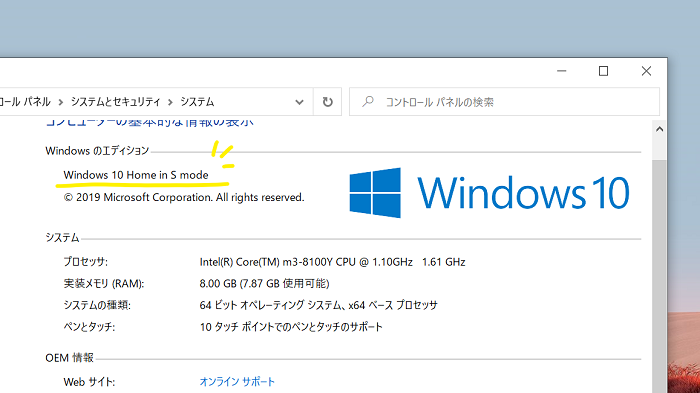Click the Windows 10 logo
Viewport: 700px width, 393px height.
489,193
